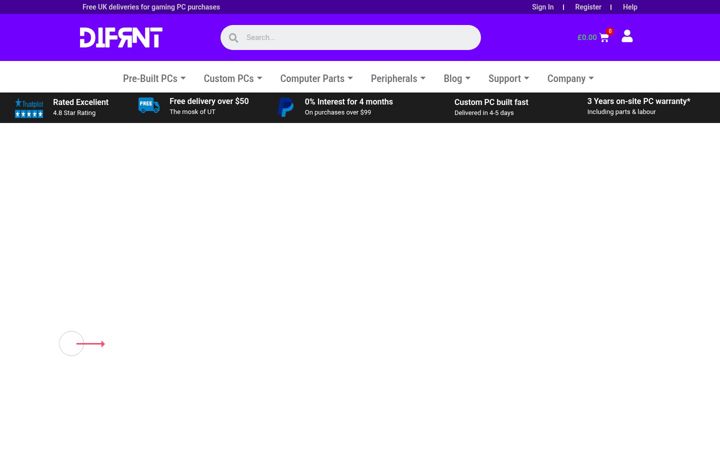720x450 pixels.
Task: Click '3 Years on-site PC warranty' text
Action: click(639, 101)
